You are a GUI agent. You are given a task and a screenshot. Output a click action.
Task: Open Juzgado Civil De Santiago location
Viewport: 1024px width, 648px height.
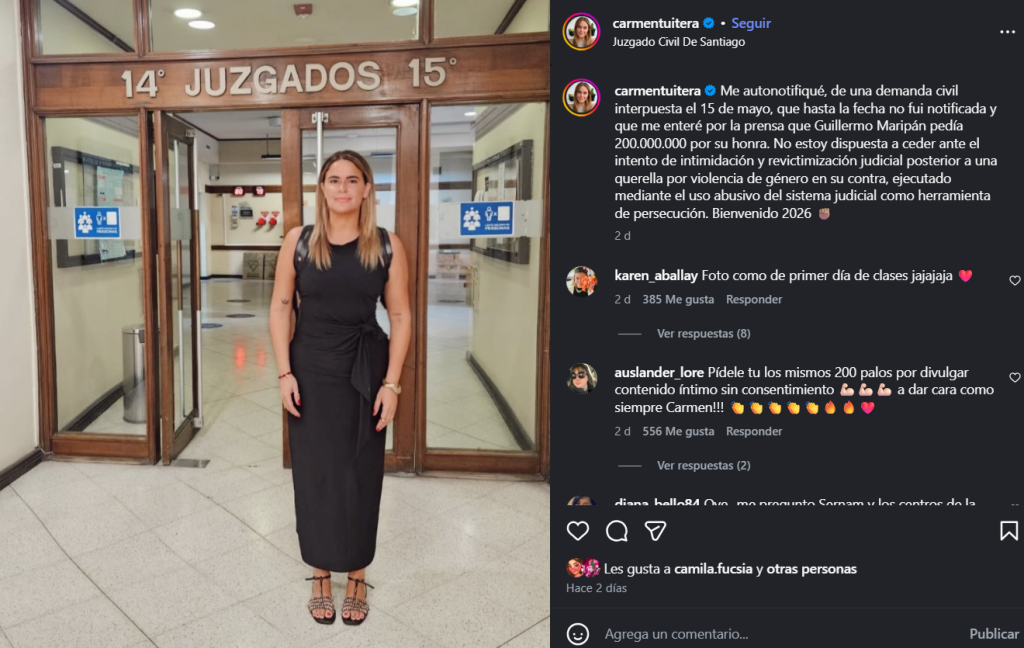[x=679, y=42]
